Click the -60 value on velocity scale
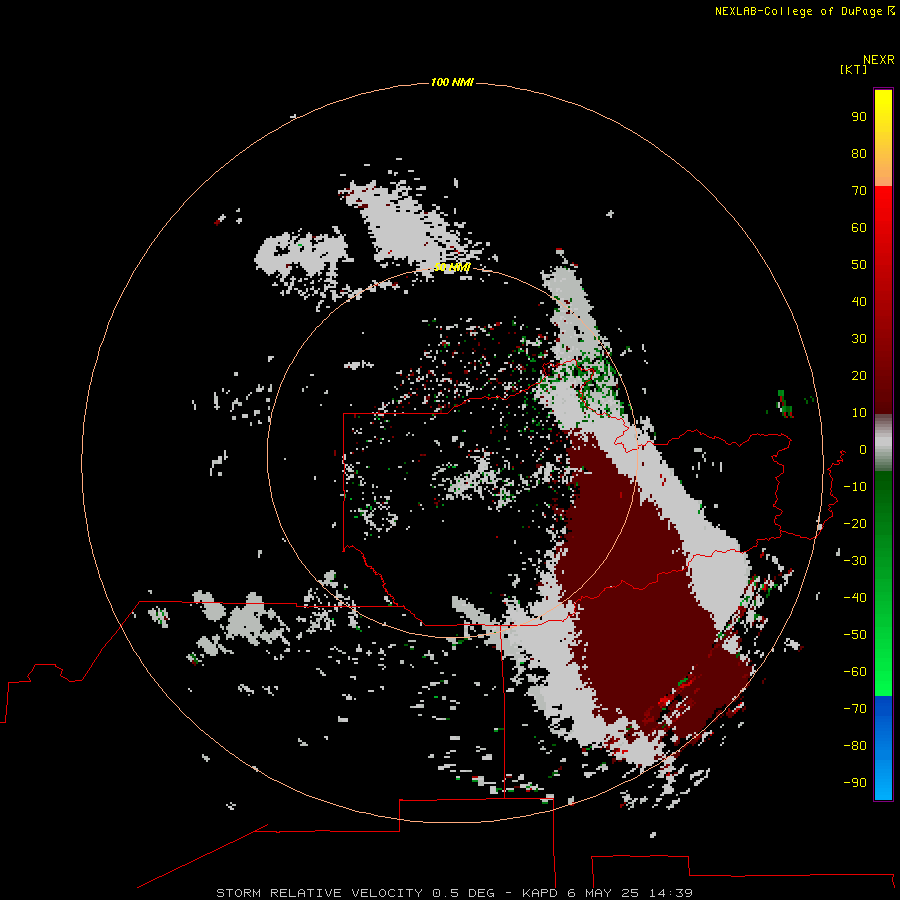This screenshot has height=900, width=900. pos(855,672)
